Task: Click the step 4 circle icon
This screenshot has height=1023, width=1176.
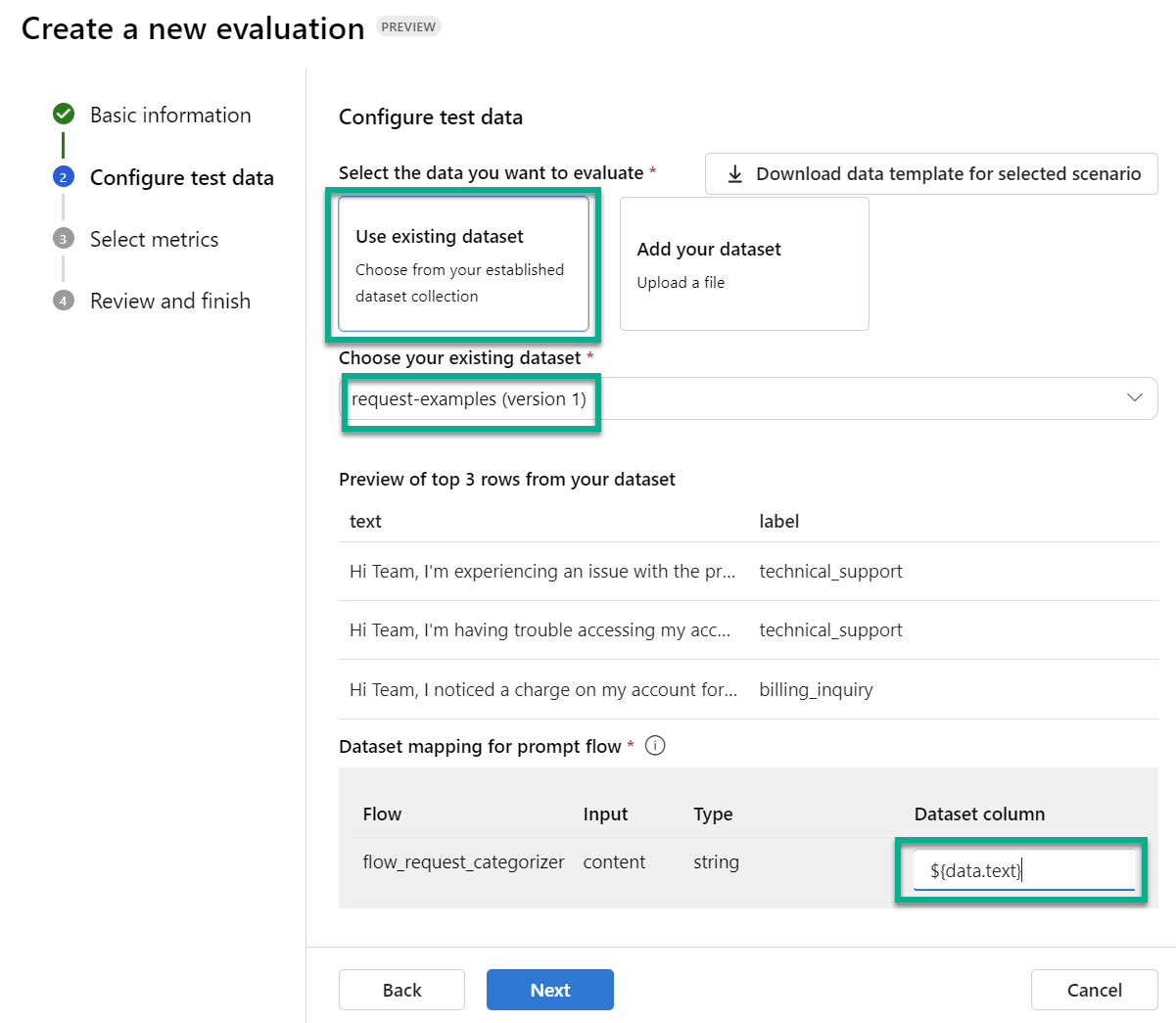Action: pyautogui.click(x=64, y=301)
